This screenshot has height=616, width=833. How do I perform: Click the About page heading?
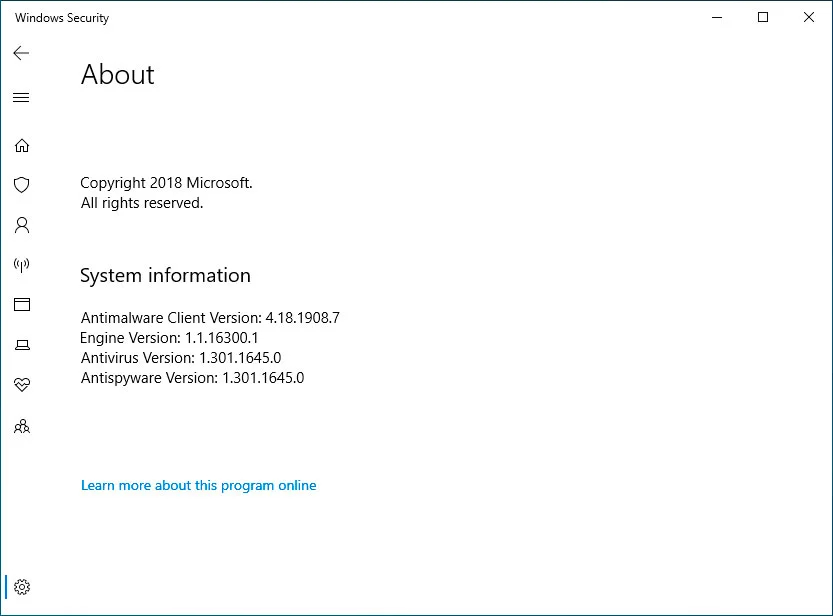click(117, 75)
